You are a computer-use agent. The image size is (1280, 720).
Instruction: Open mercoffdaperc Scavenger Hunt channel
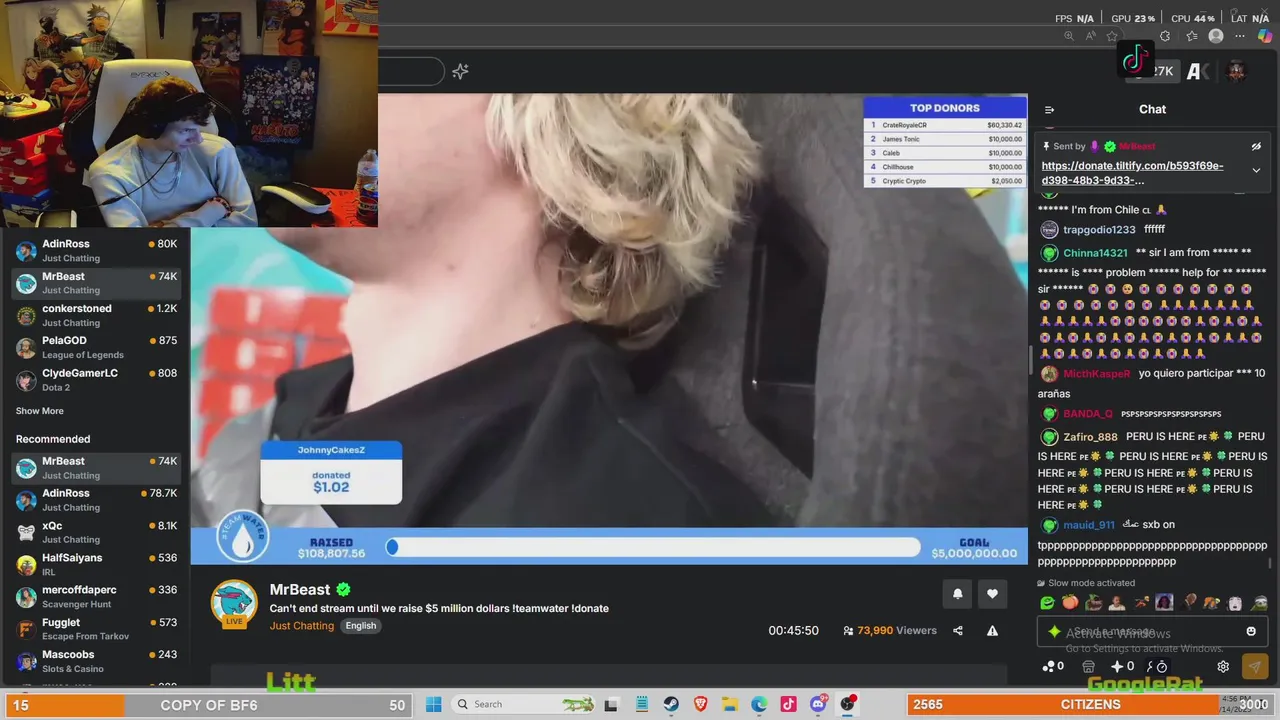tap(95, 596)
